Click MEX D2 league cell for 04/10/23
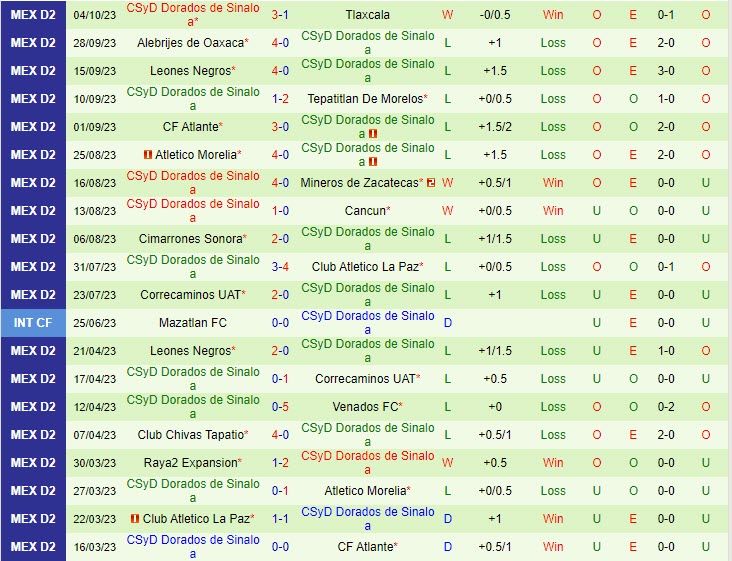Viewport: 732px width, 561px height. click(x=33, y=15)
